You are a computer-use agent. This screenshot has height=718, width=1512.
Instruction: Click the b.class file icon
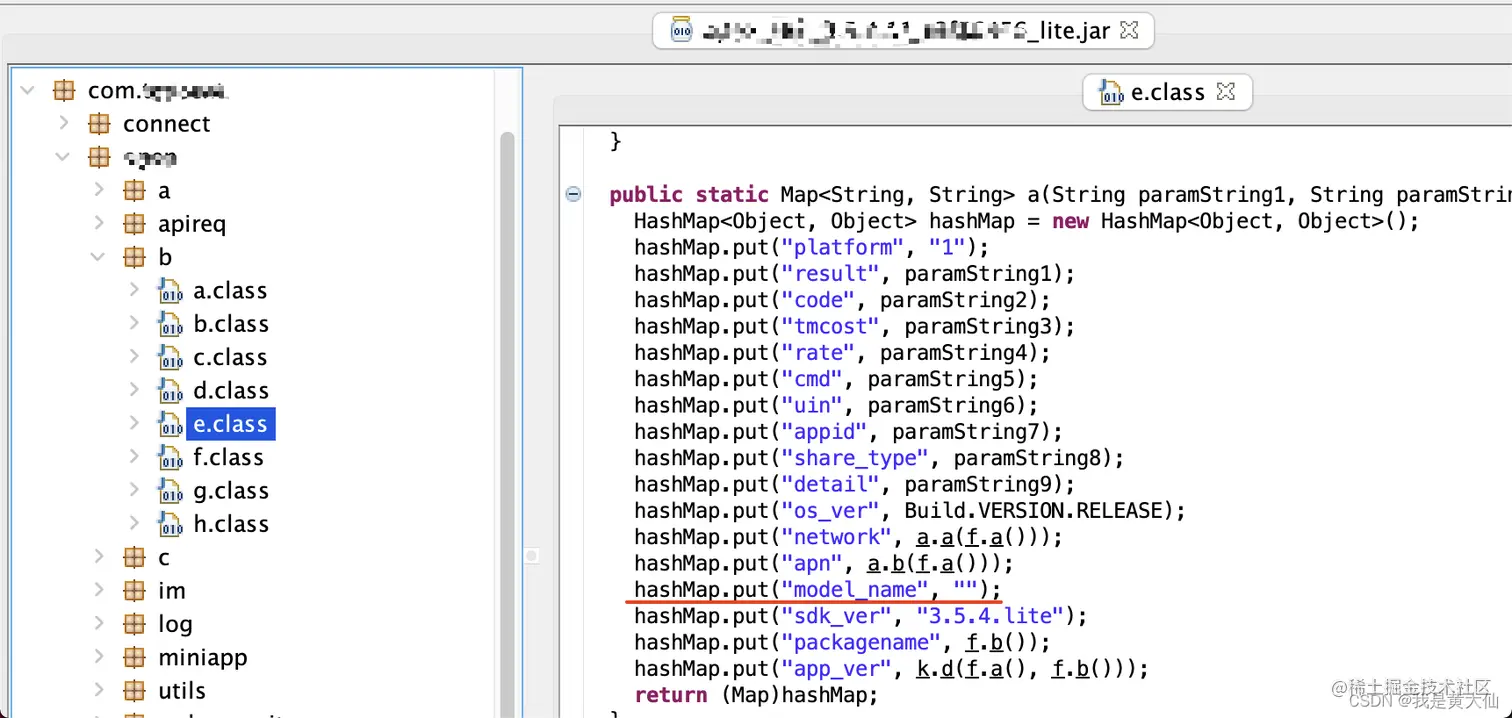(x=170, y=324)
